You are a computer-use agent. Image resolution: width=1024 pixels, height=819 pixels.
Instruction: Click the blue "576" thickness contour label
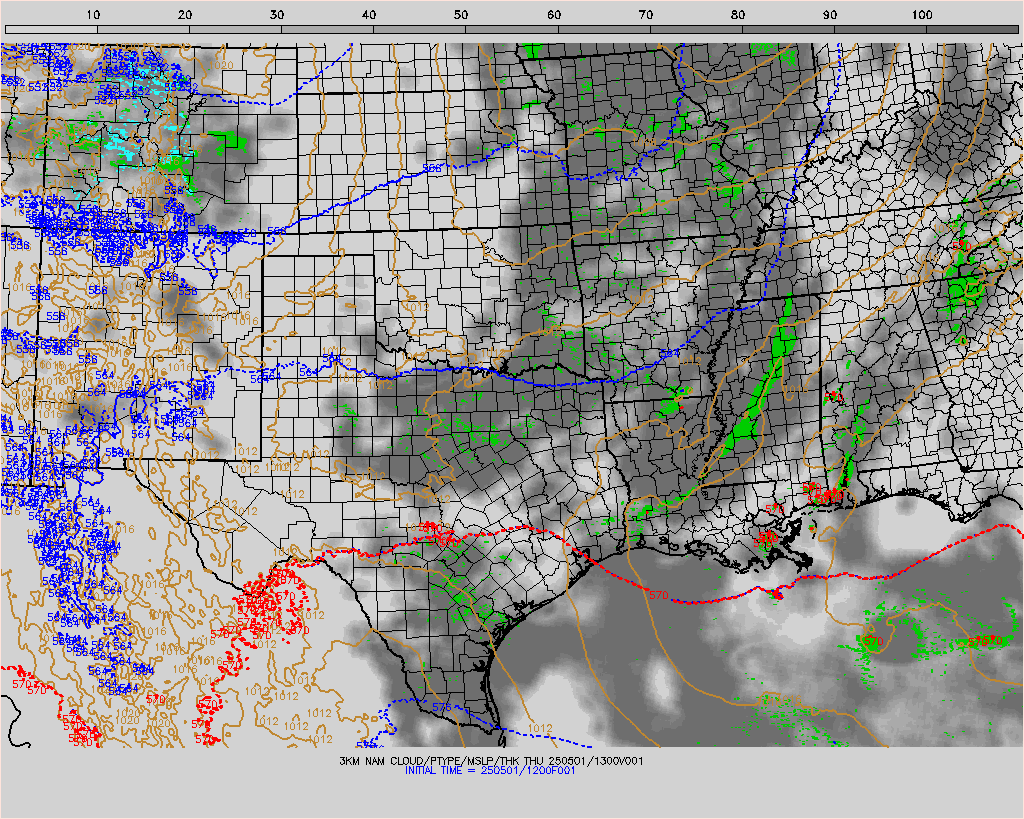click(x=441, y=707)
